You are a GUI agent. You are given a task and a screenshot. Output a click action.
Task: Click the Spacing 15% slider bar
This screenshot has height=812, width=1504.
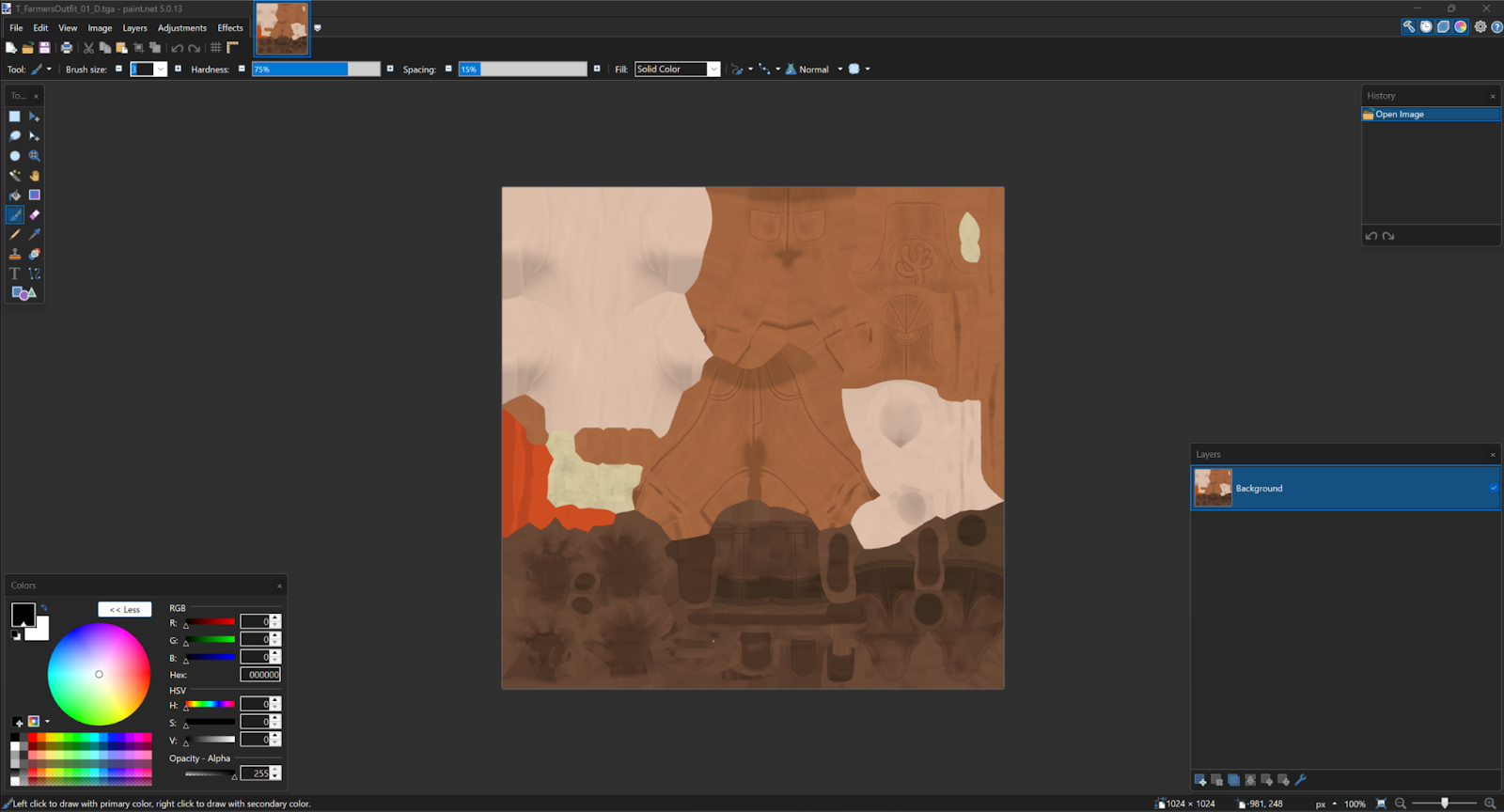click(x=523, y=69)
